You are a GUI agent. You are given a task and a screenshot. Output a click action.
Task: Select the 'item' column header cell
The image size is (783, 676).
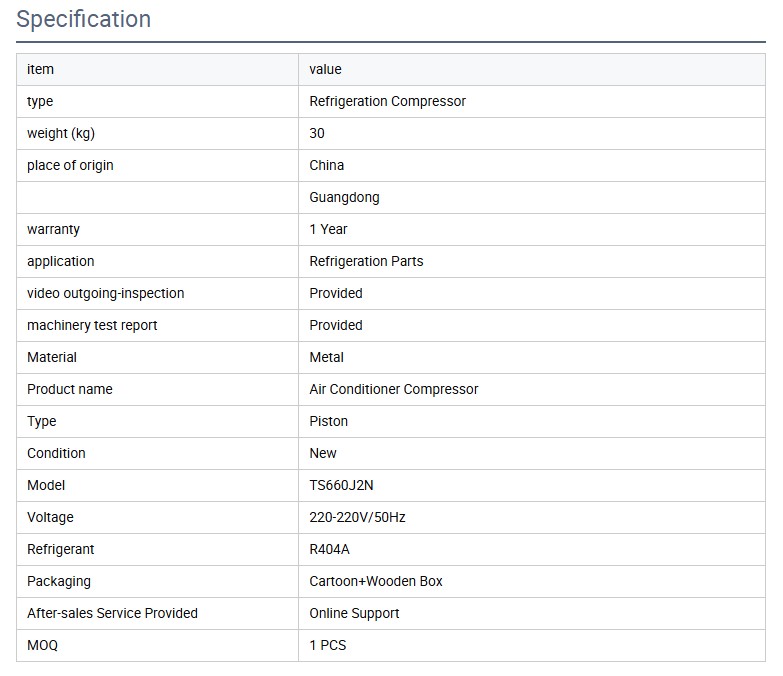[41, 69]
